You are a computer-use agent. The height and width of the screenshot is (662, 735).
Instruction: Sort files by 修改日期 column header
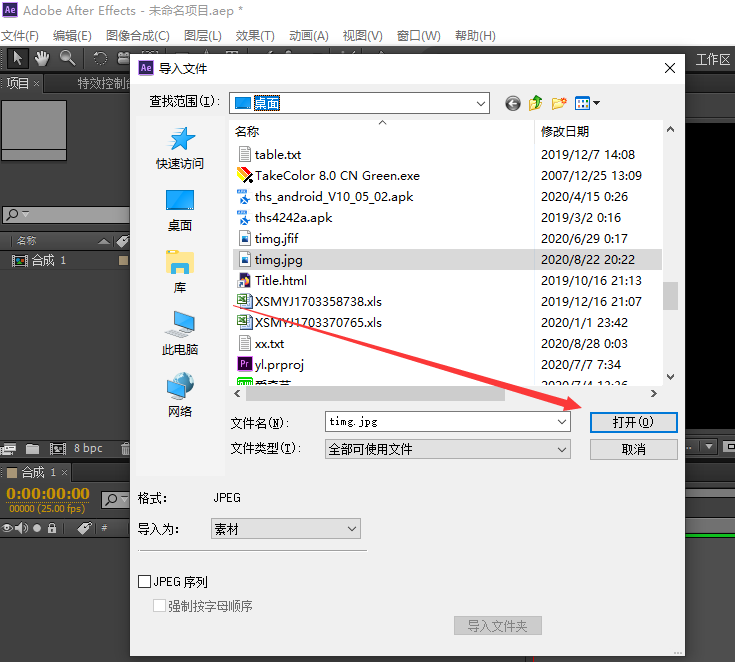coord(598,131)
